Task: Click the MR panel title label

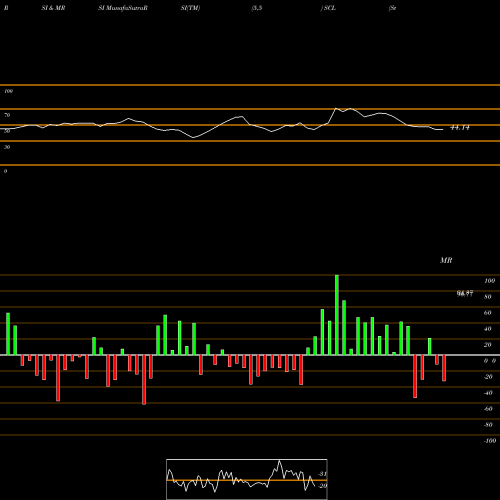Action: tap(446, 260)
